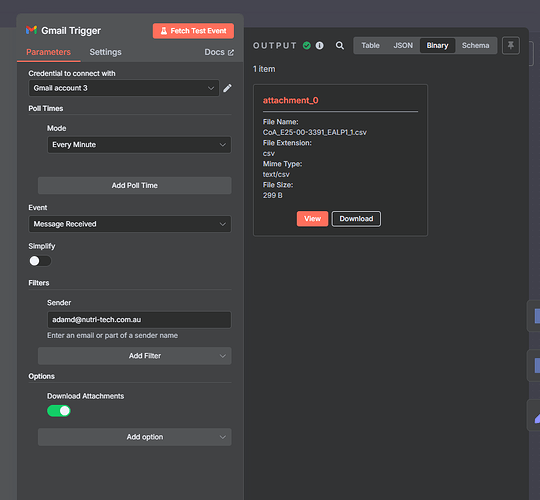
Task: Click Add Poll Time button
Action: [x=135, y=186]
